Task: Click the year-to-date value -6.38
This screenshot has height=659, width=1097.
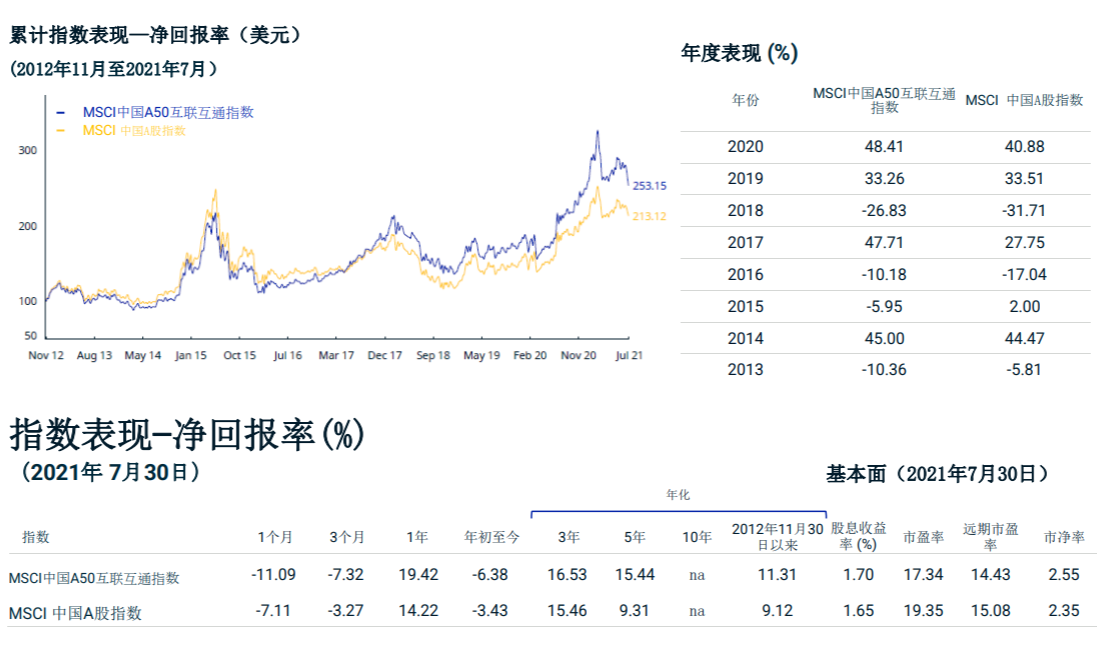Action: (x=490, y=575)
